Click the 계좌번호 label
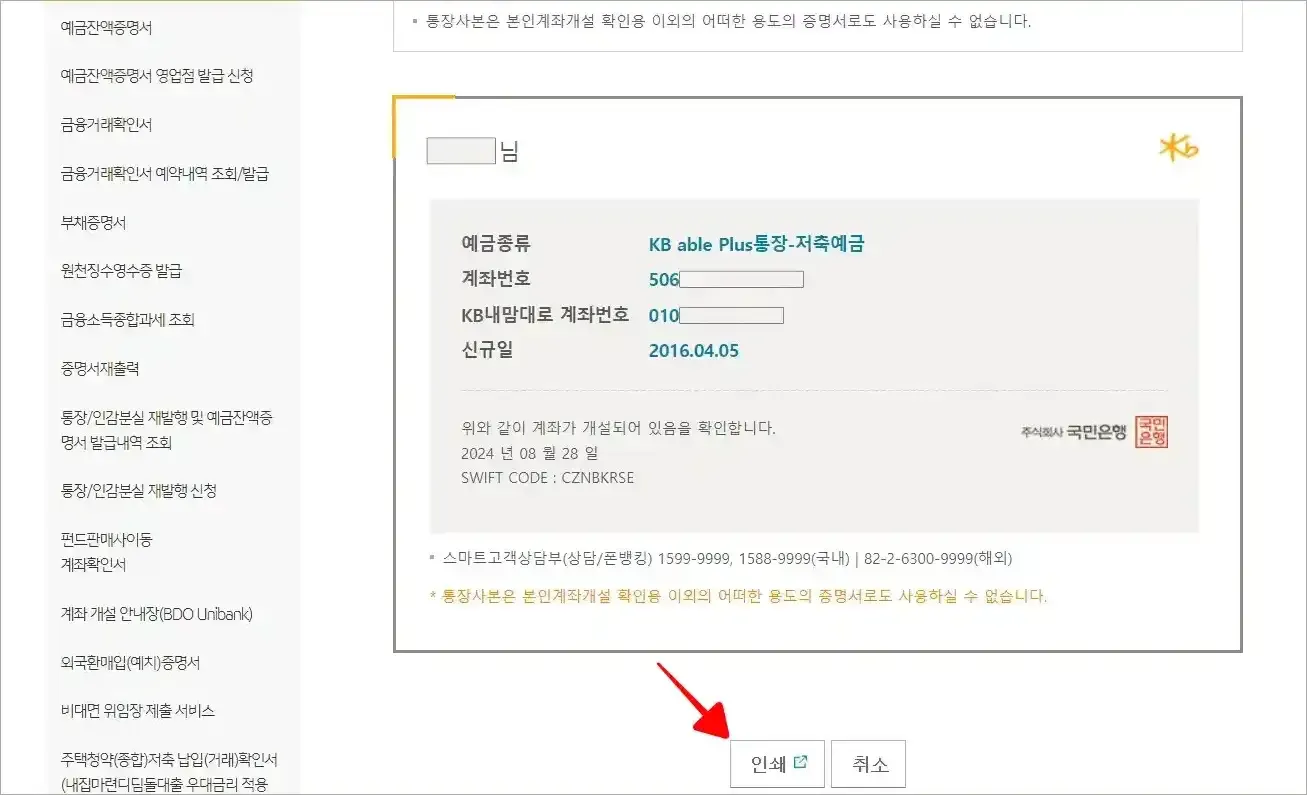The width and height of the screenshot is (1307, 795). coord(496,279)
